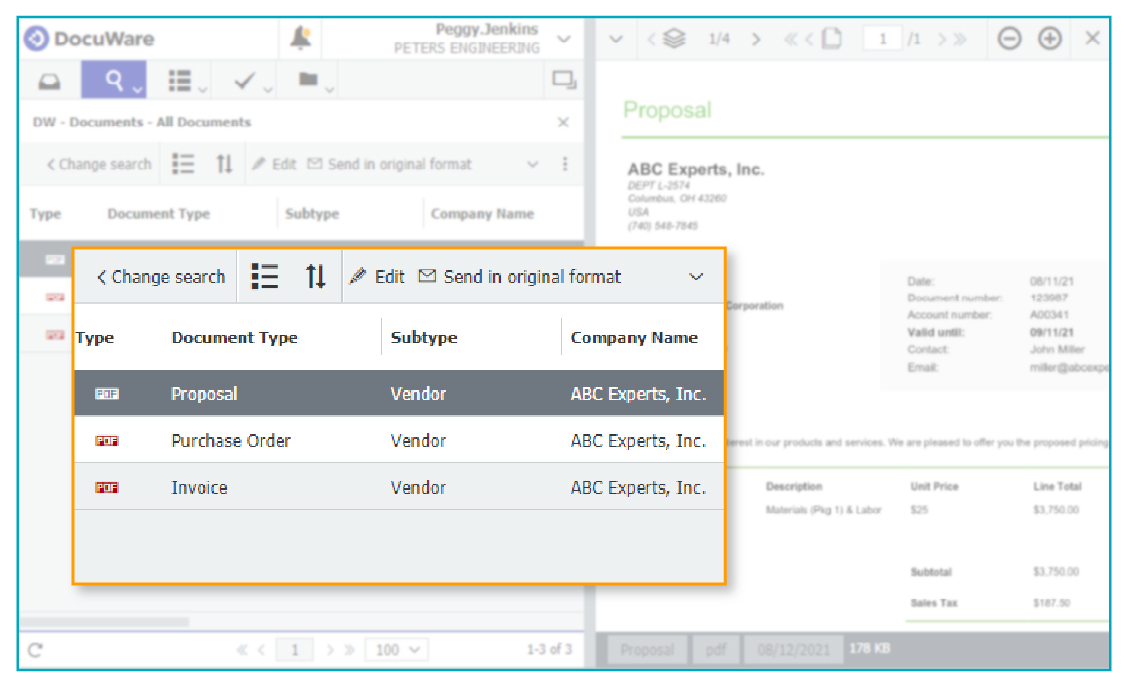Click the pdf label in viewer status bar
This screenshot has height=684, width=1129.
(x=716, y=650)
